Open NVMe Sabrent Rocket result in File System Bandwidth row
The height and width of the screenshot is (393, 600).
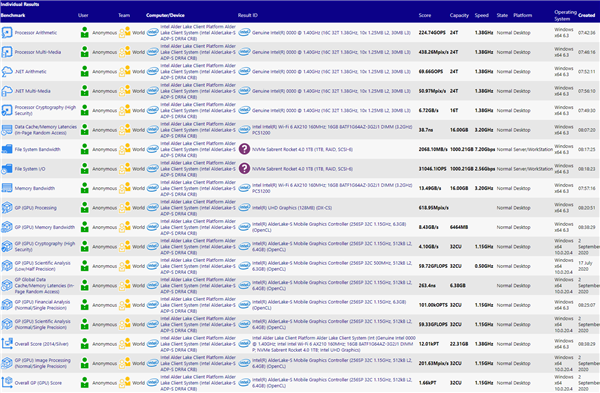[302, 150]
